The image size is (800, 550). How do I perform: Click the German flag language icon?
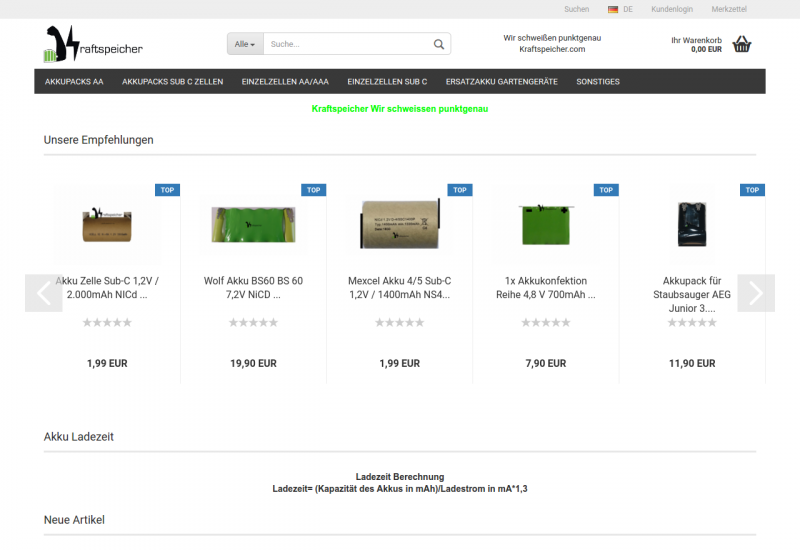612,9
